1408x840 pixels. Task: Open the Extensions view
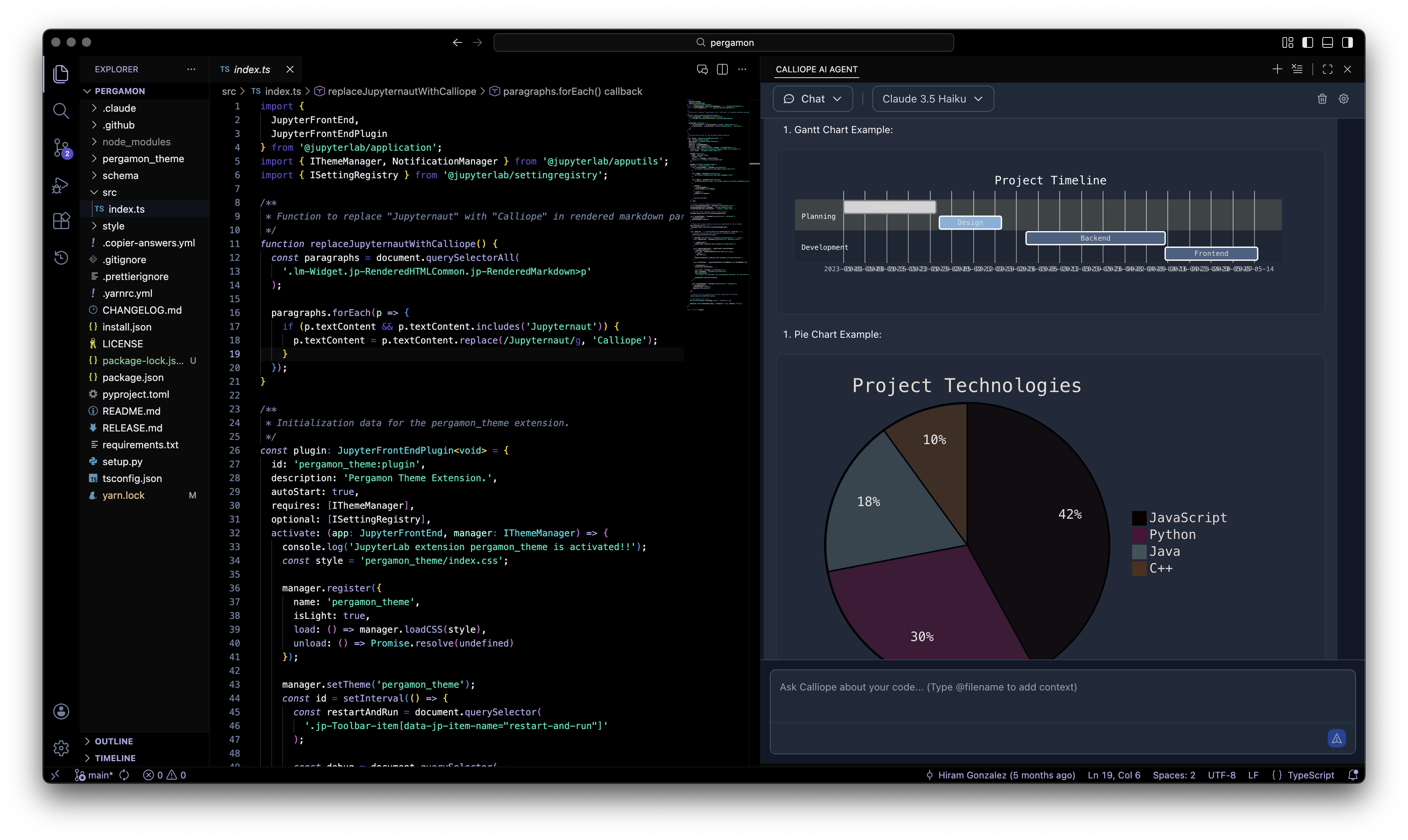coord(60,221)
